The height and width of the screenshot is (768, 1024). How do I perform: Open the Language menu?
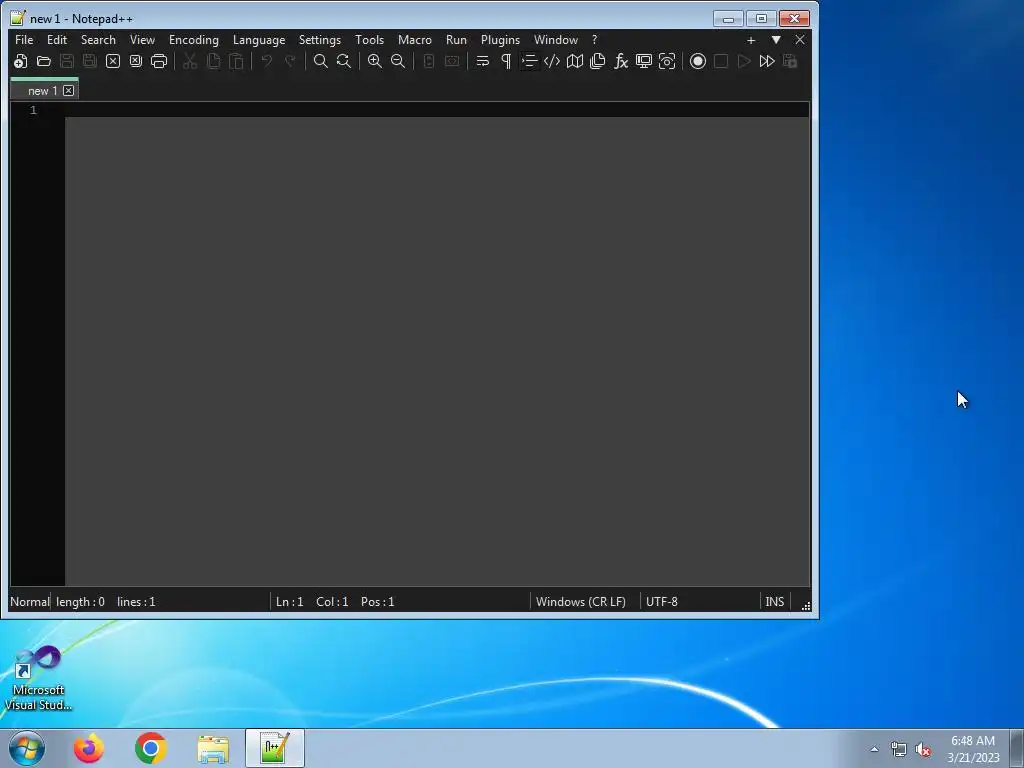pyautogui.click(x=259, y=40)
